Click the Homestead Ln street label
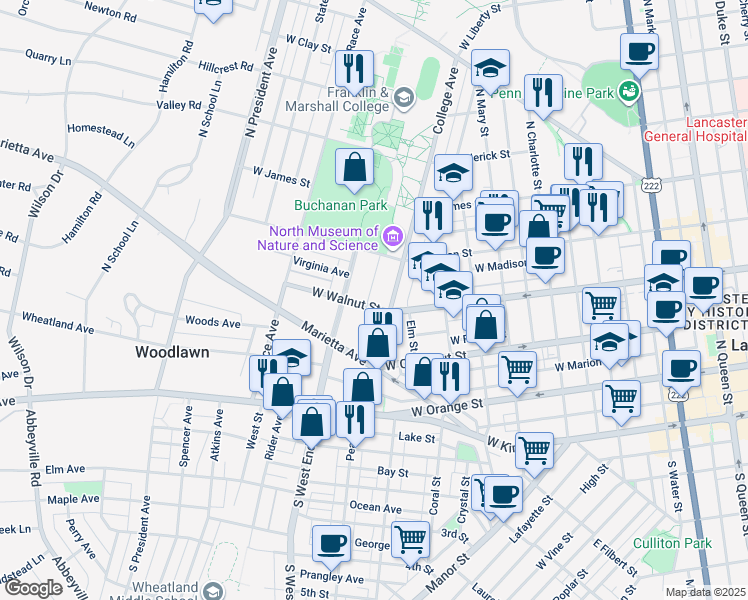This screenshot has width=748, height=600. coord(101,135)
